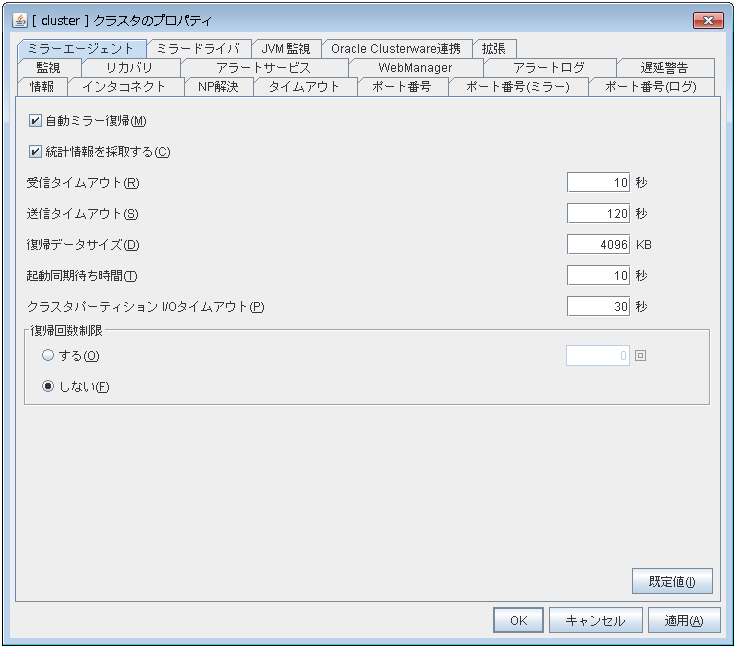Click 送信タイムアウト input field
736x648 pixels.
coord(598,213)
